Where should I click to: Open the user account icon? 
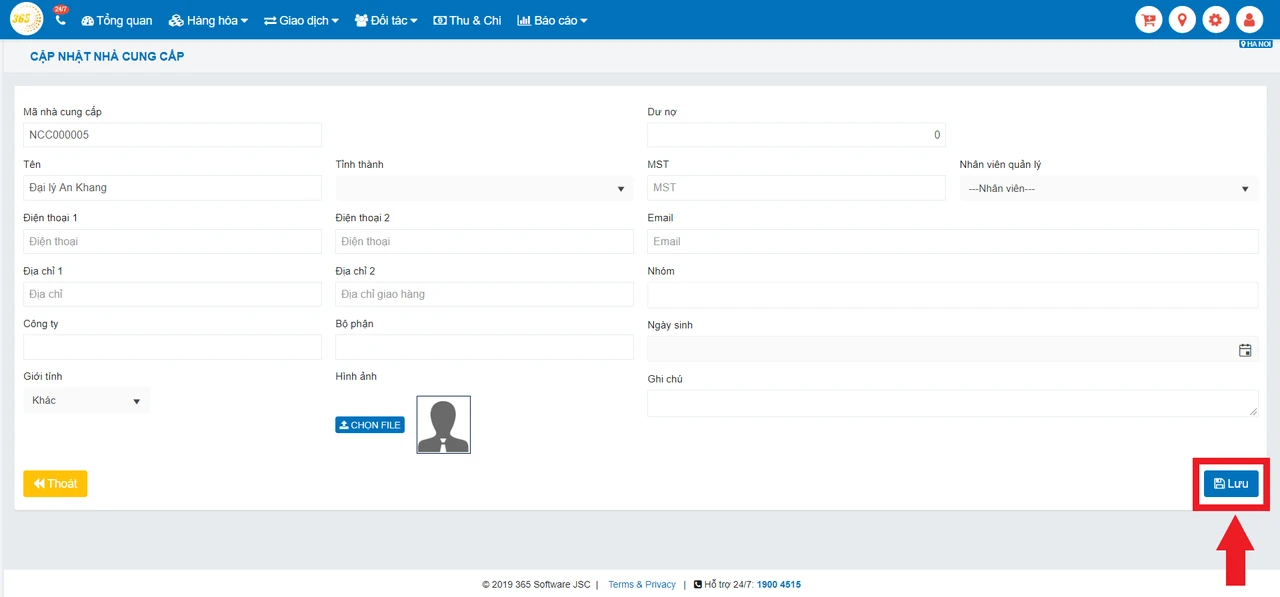coord(1249,19)
